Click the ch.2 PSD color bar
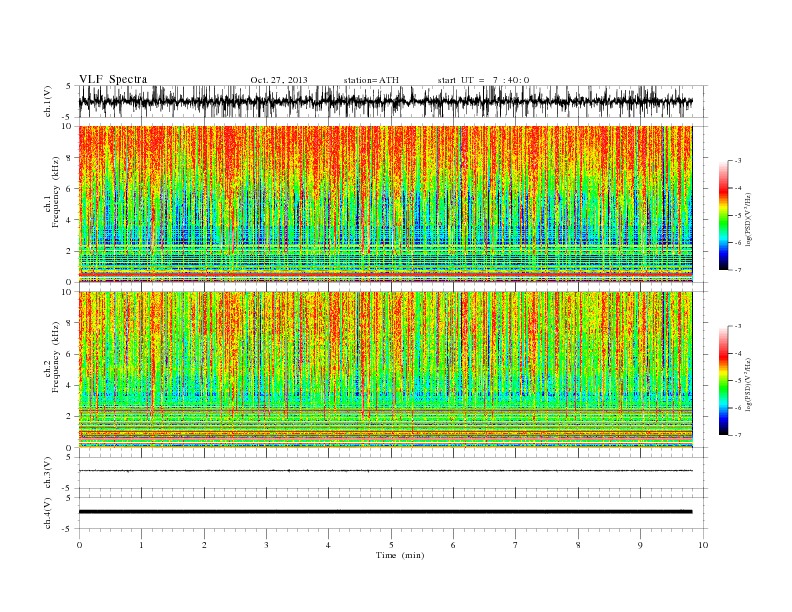This screenshot has width=792, height=612. [x=723, y=380]
